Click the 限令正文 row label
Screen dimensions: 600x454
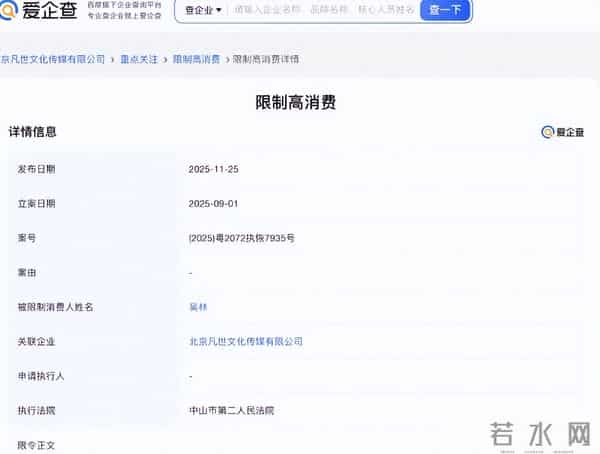(x=36, y=445)
